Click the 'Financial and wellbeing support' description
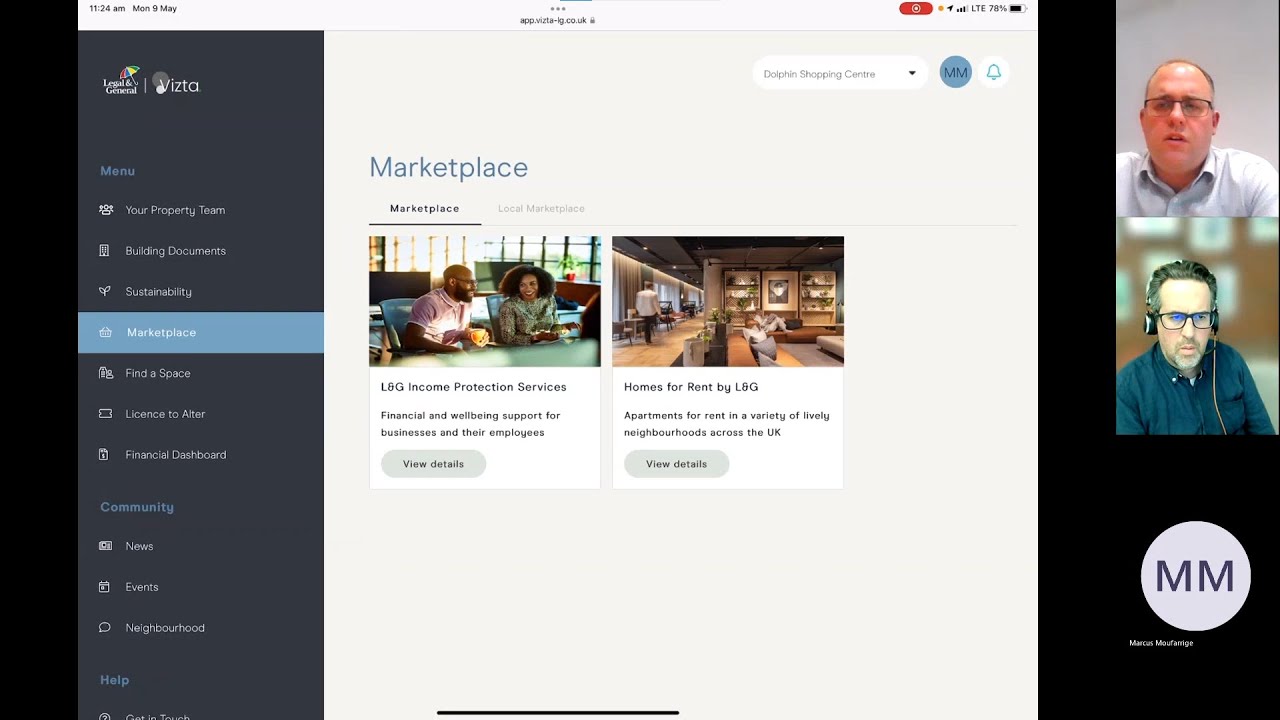Viewport: 1280px width, 720px height. [470, 424]
